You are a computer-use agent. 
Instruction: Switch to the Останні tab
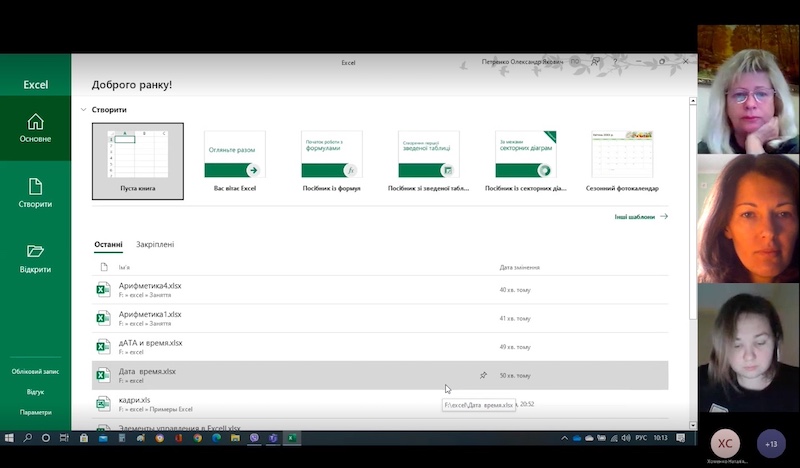108,244
